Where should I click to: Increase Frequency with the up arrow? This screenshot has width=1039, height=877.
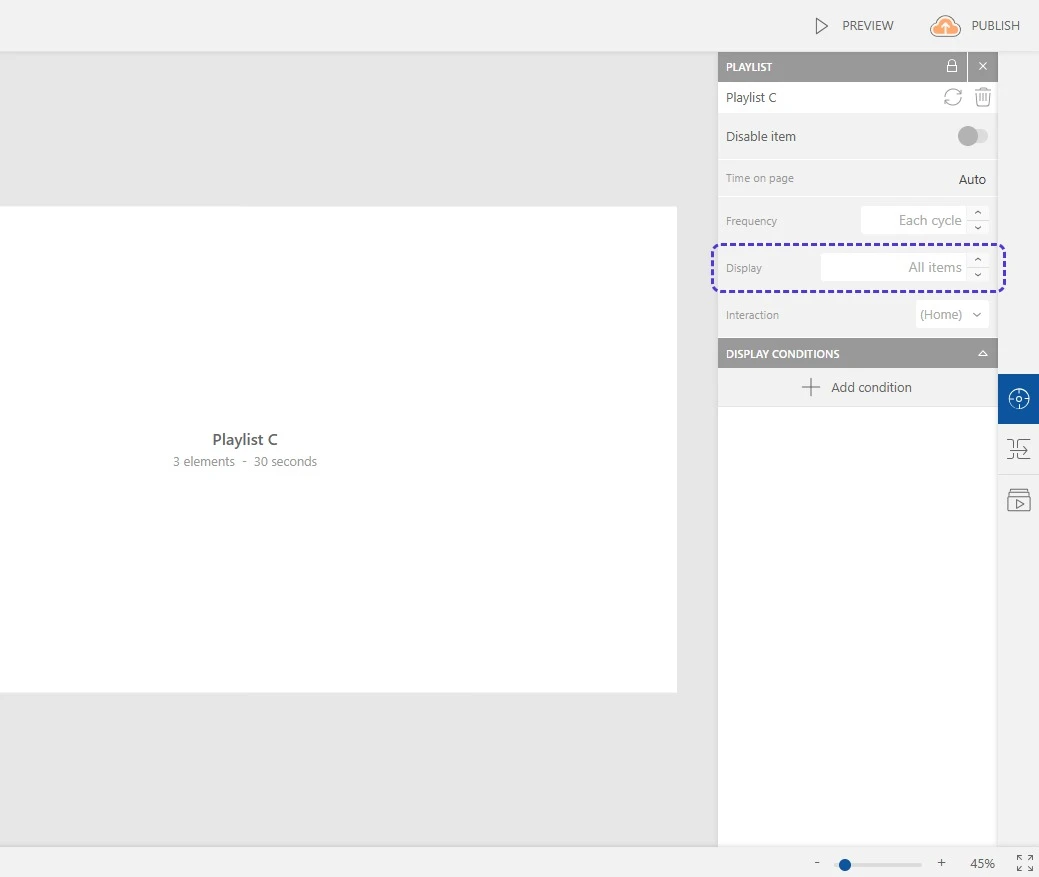(978, 213)
